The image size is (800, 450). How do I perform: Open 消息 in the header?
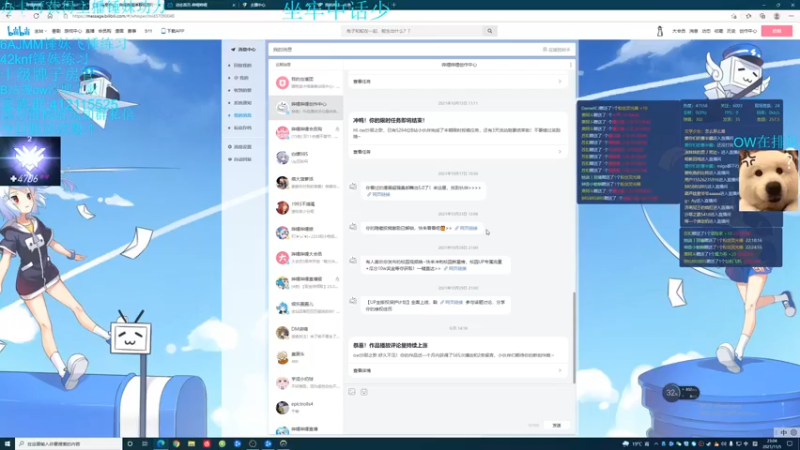(693, 31)
